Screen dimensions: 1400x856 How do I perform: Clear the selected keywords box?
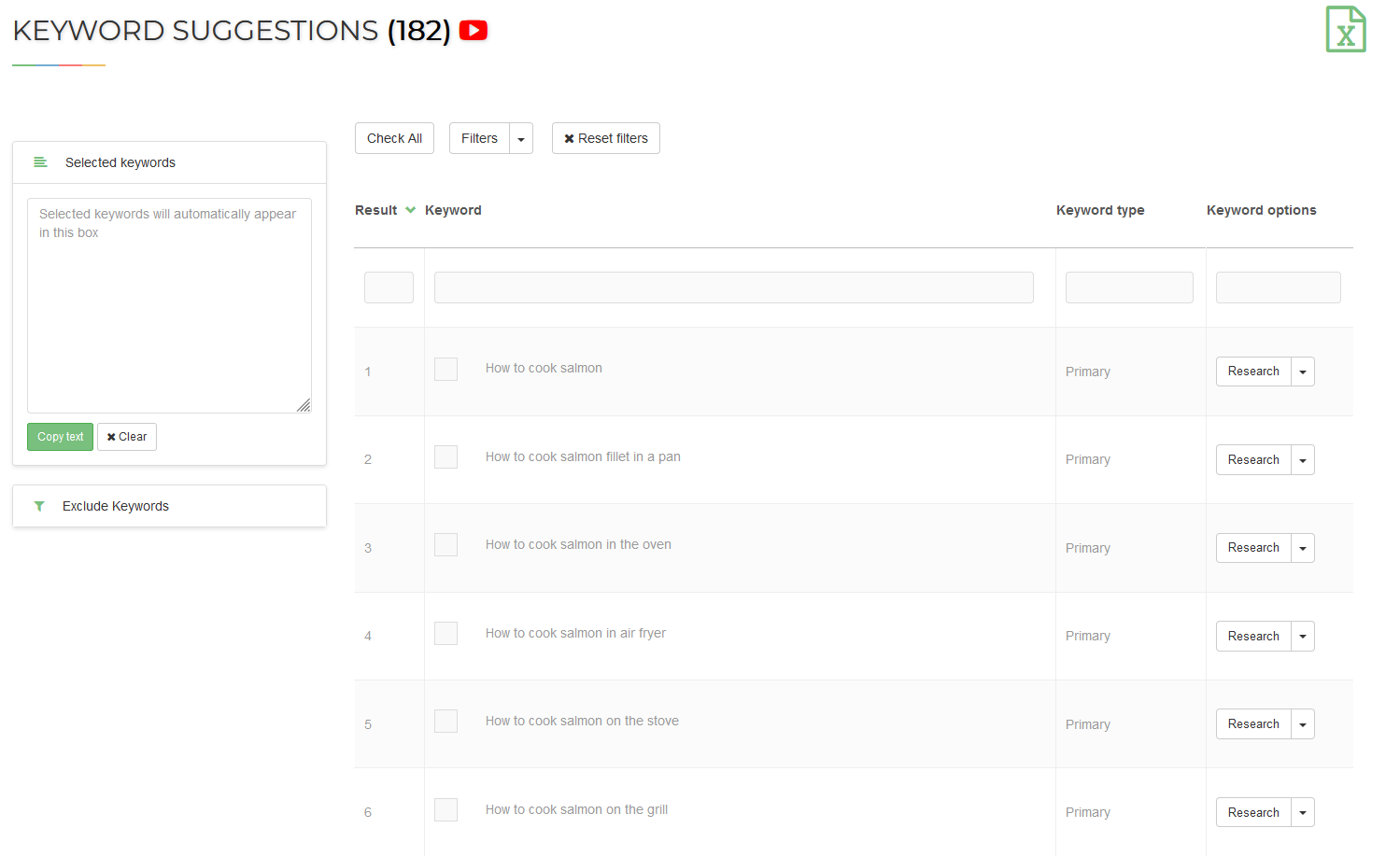pyautogui.click(x=127, y=437)
